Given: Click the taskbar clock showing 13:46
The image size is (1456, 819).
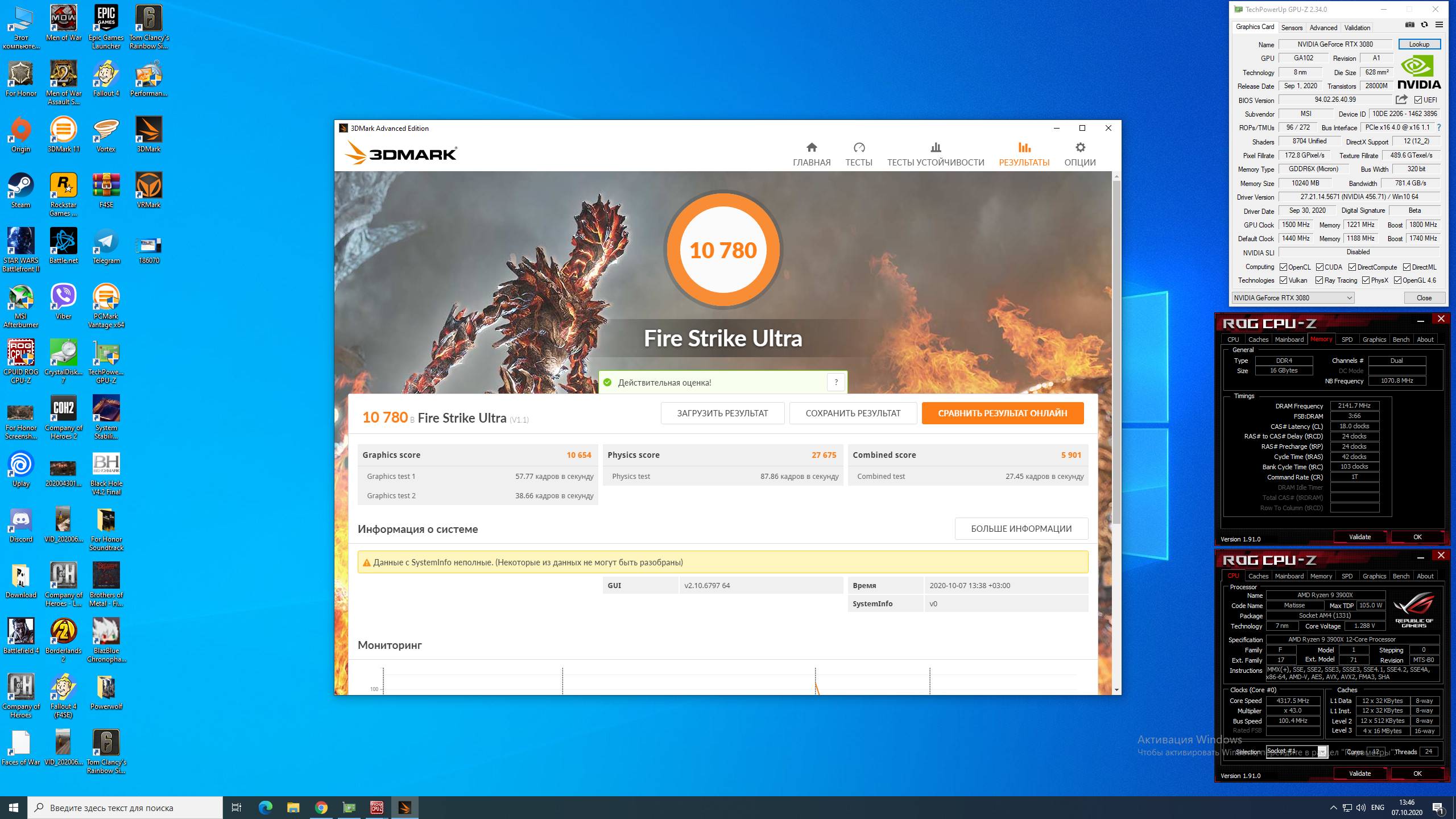Looking at the screenshot, I should coord(1407,808).
